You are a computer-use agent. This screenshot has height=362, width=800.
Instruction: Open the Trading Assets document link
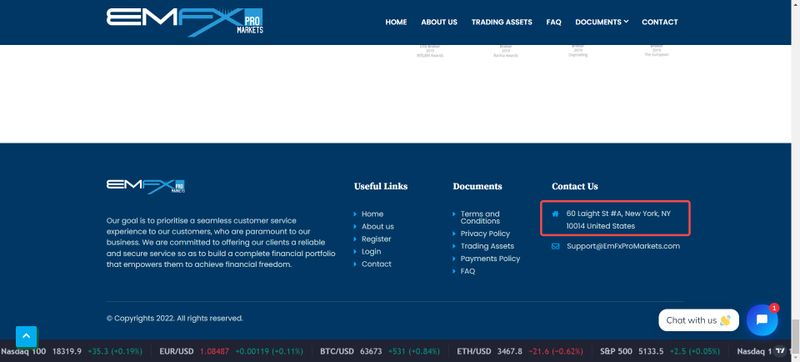(x=487, y=246)
